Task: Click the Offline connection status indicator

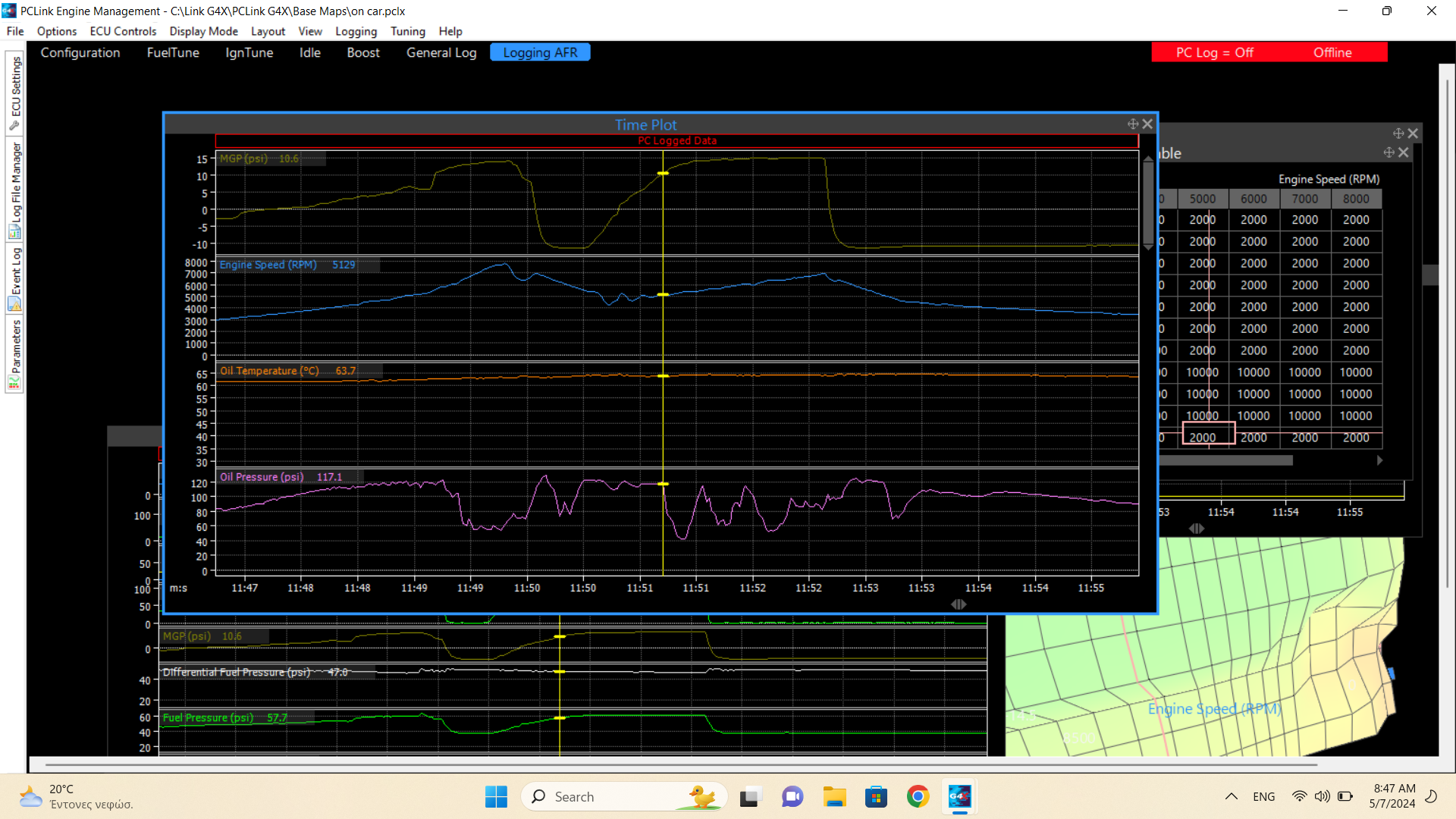Action: (1332, 52)
